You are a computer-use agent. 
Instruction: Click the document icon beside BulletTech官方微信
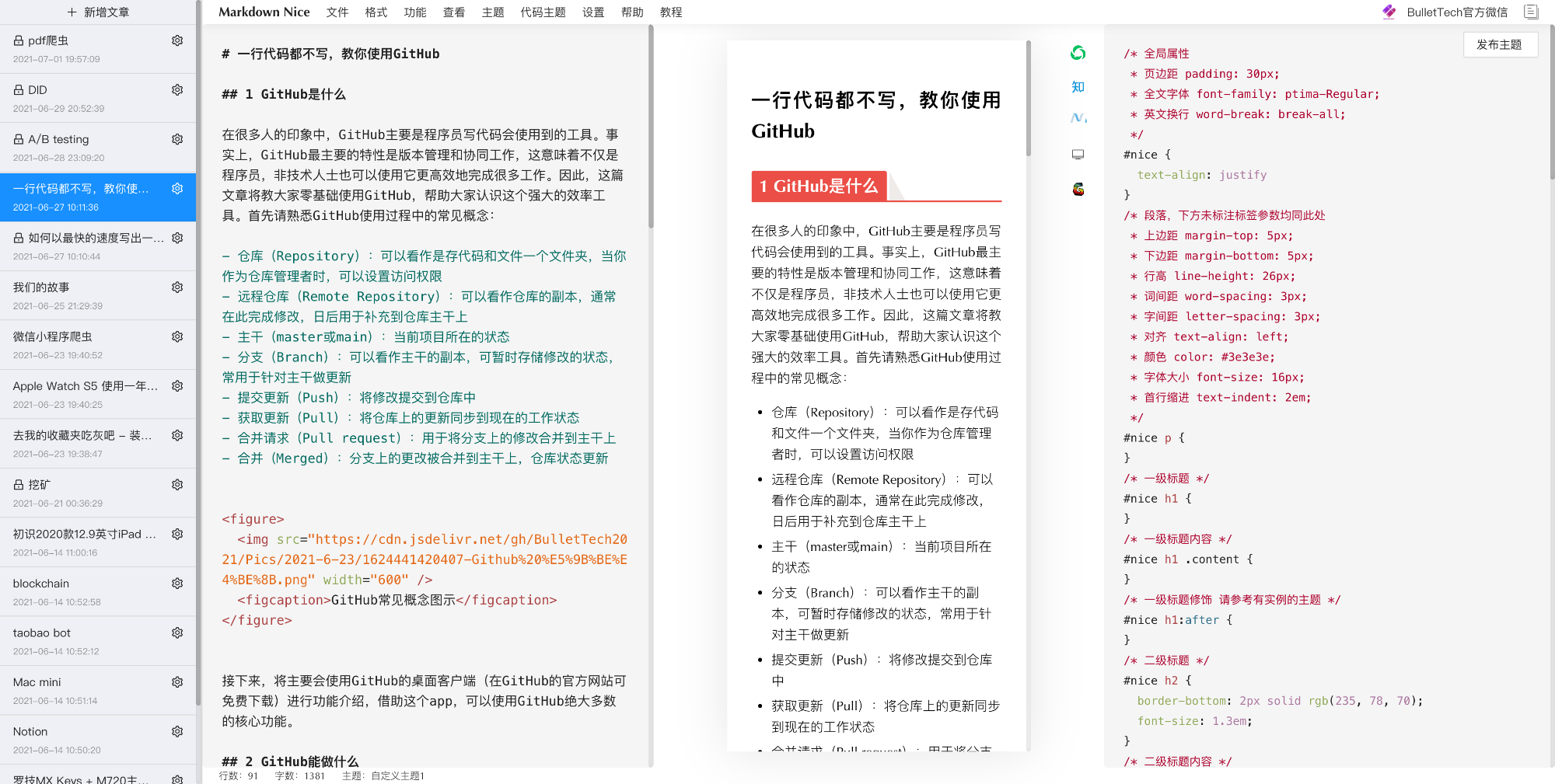pyautogui.click(x=1531, y=12)
